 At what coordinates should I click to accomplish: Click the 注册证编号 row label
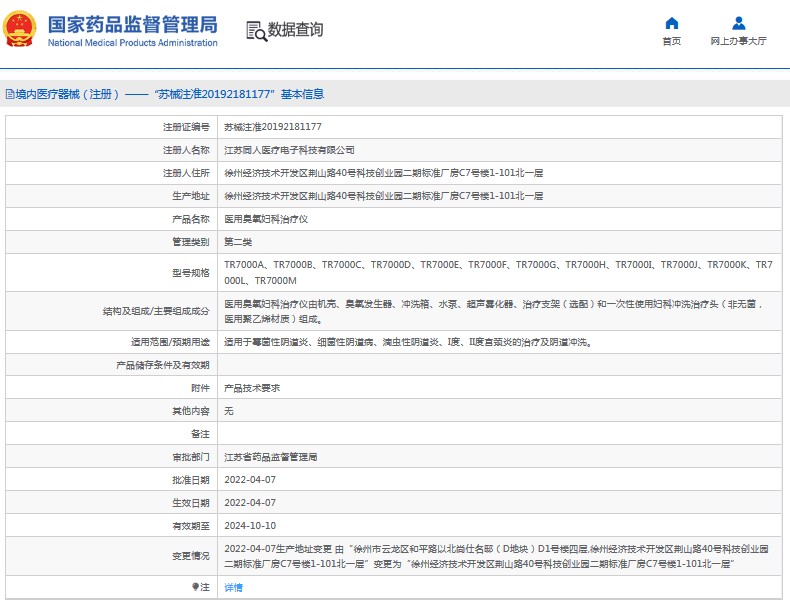coord(186,127)
